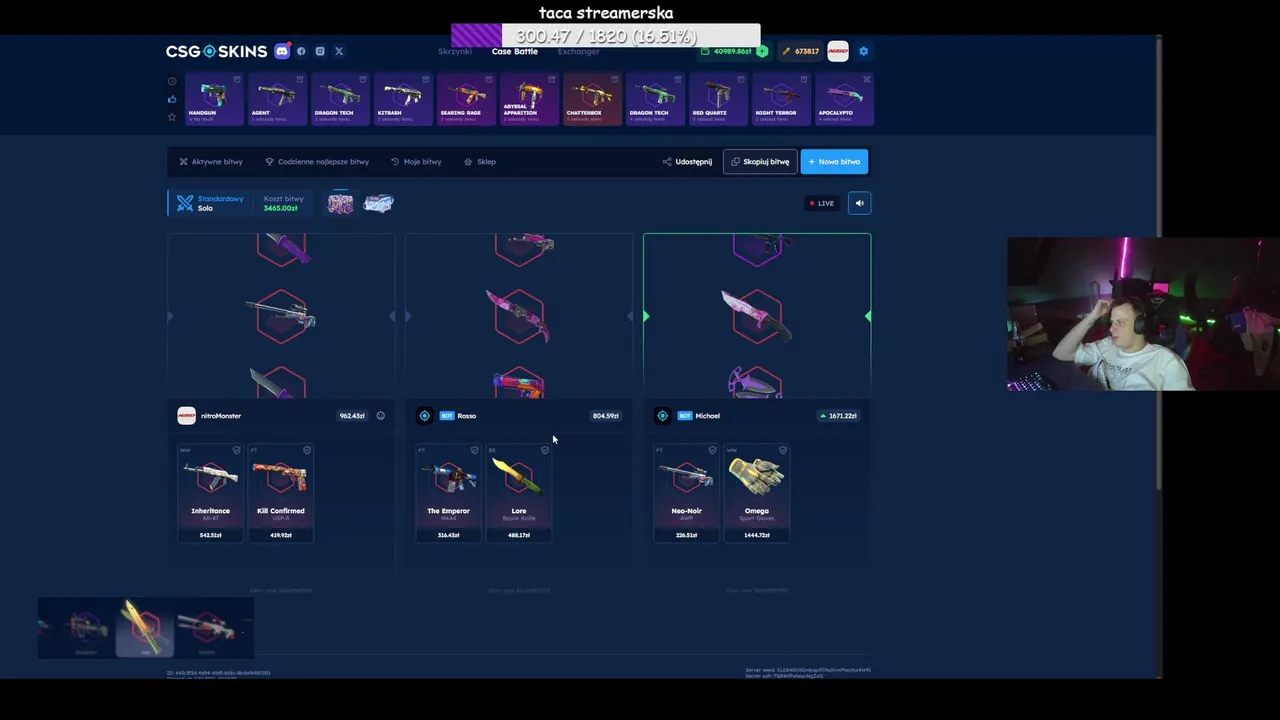Open the Instagram social icon
Viewport: 1280px width, 720px height.
click(x=320, y=51)
